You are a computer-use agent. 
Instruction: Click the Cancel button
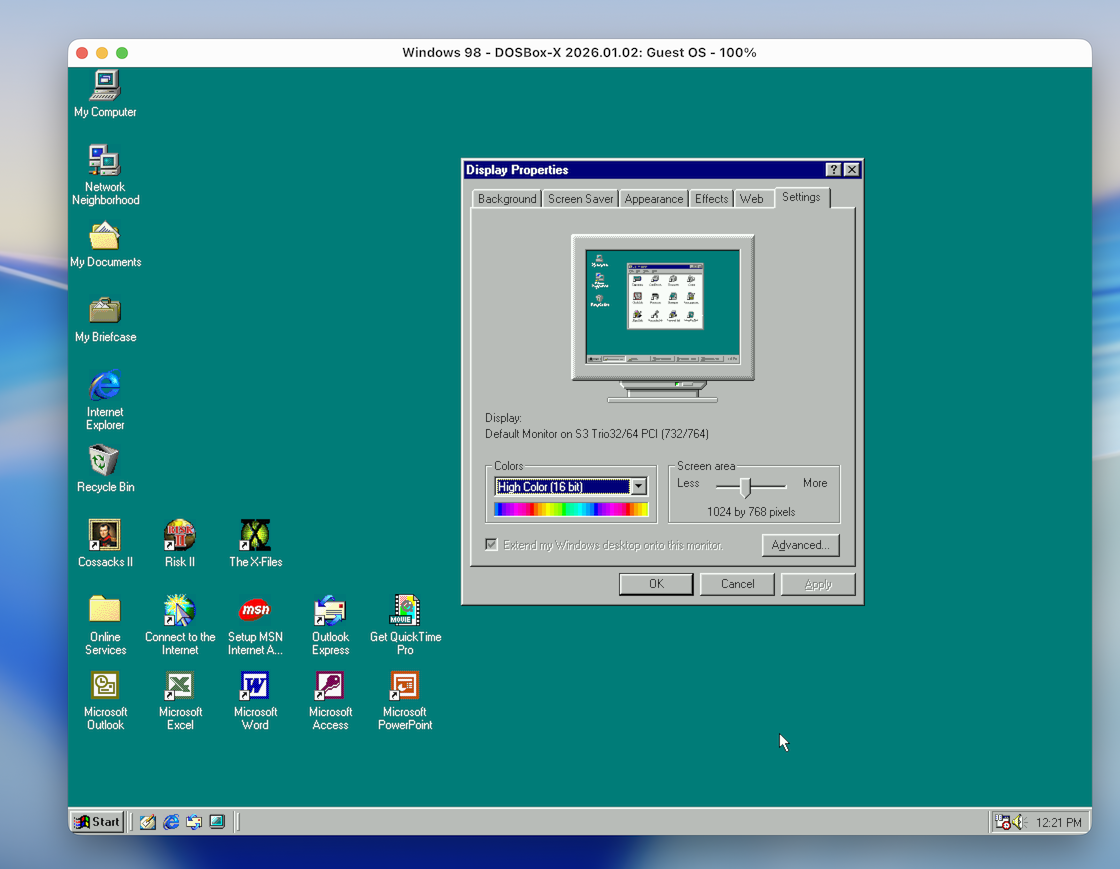coord(737,584)
